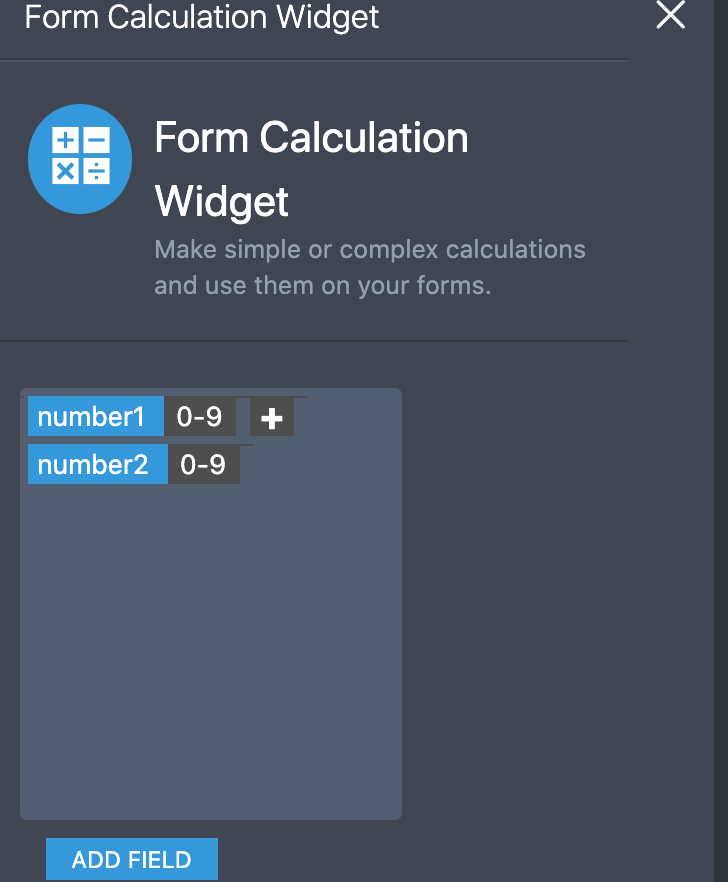
Task: Click ADD FIELD to insert another field
Action: [x=131, y=859]
